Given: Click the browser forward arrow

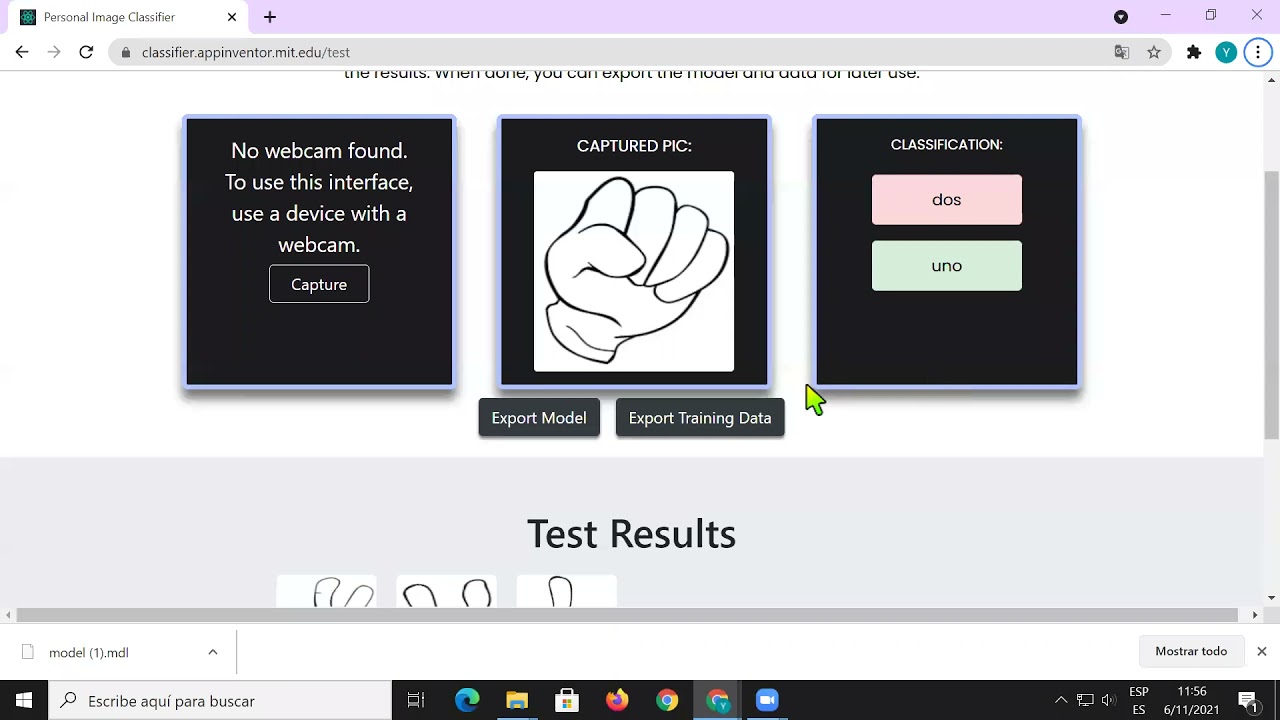Looking at the screenshot, I should click(54, 52).
